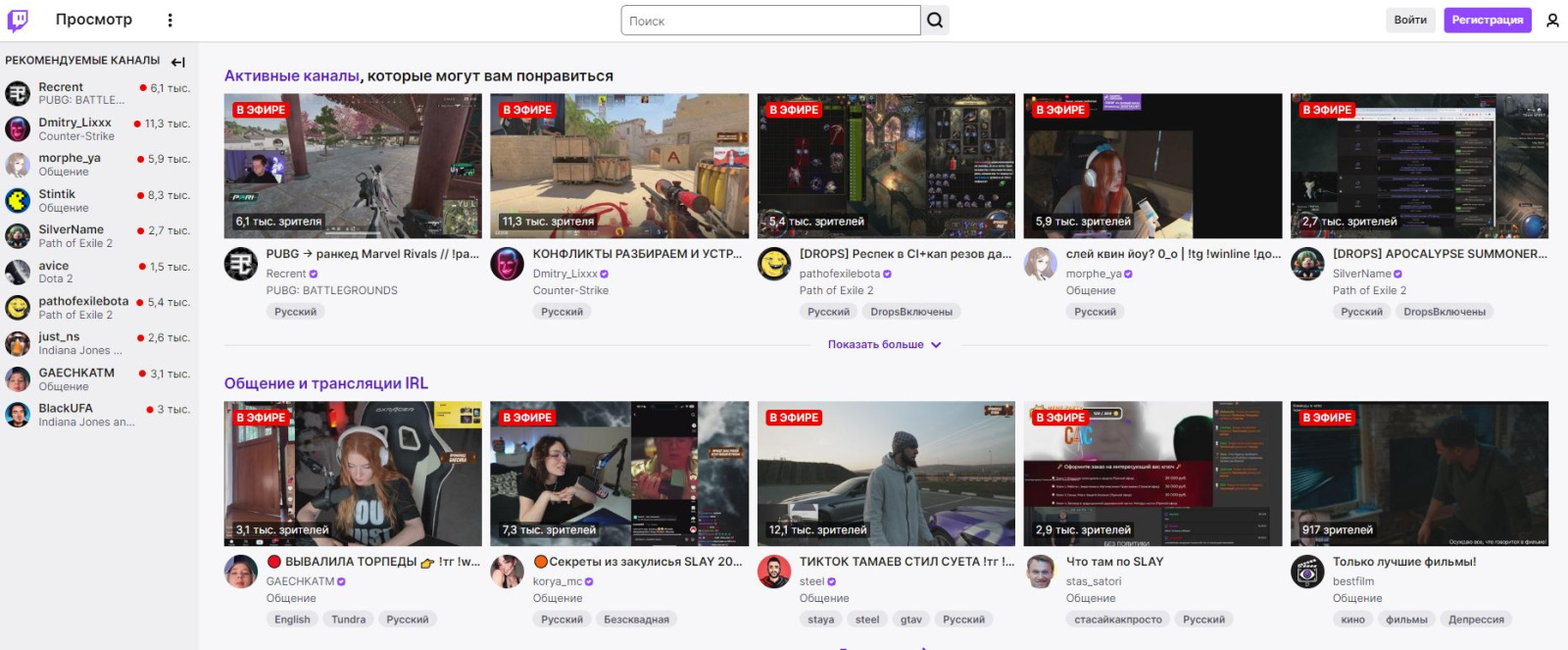Open Stintik avatar in sidebar
1568x650 pixels.
[x=18, y=200]
